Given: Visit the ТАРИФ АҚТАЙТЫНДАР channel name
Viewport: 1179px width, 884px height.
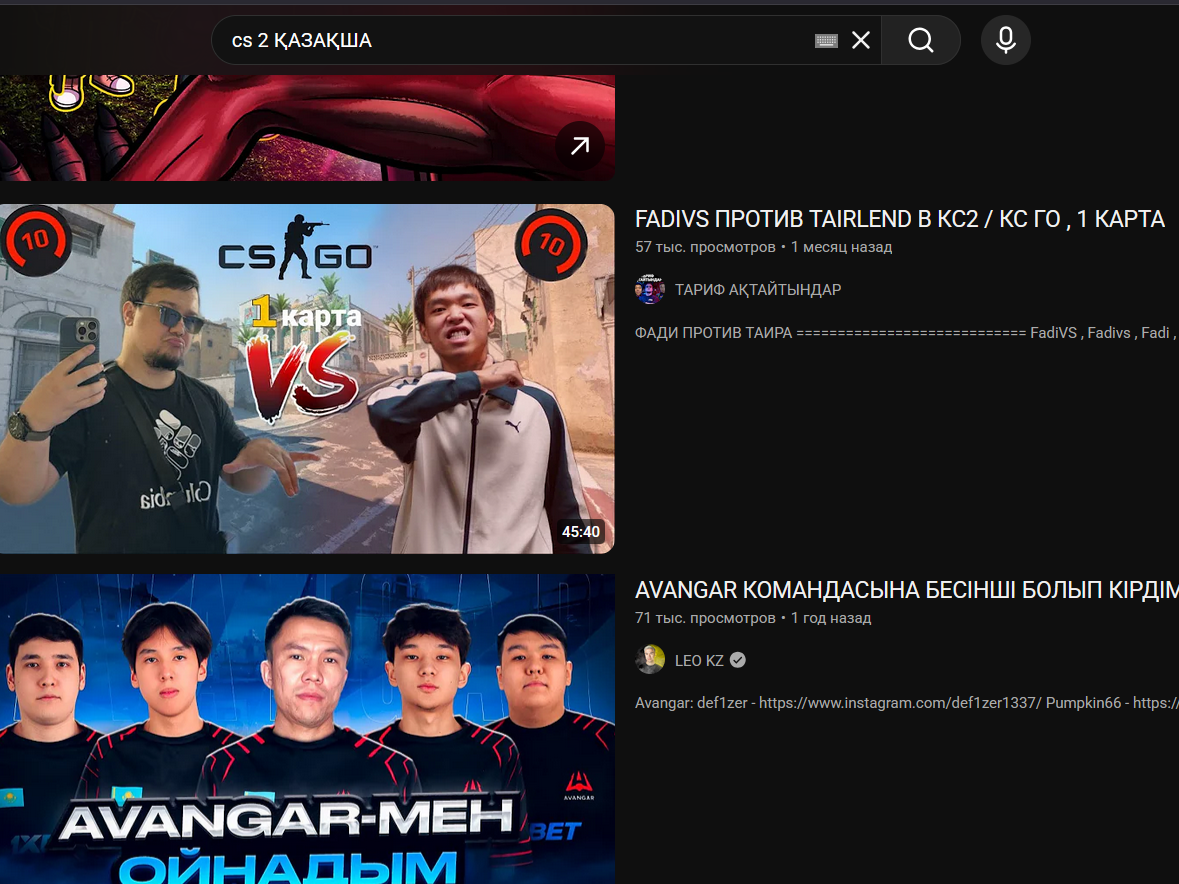Looking at the screenshot, I should click(758, 289).
